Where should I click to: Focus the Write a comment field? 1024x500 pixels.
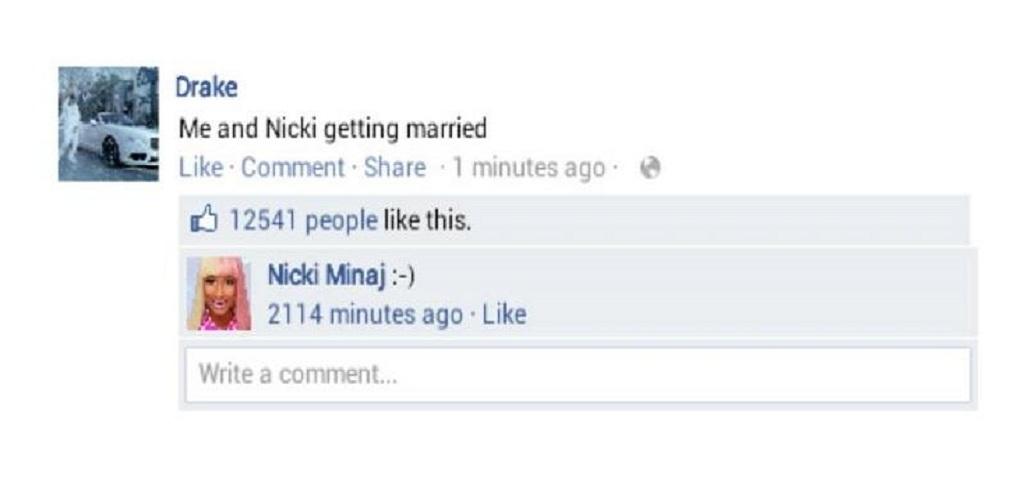pos(578,375)
